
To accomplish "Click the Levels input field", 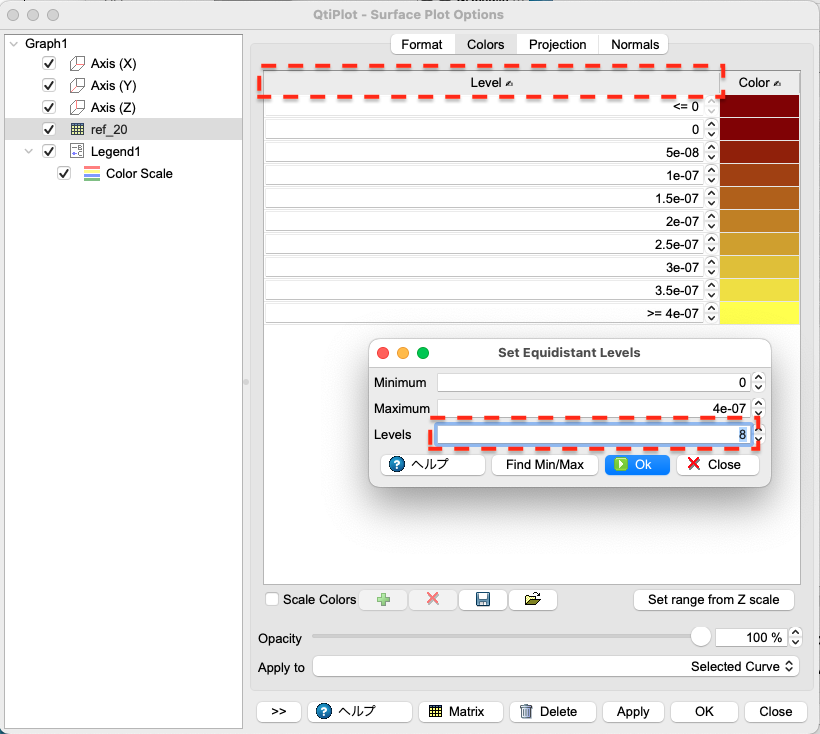I will [x=594, y=434].
